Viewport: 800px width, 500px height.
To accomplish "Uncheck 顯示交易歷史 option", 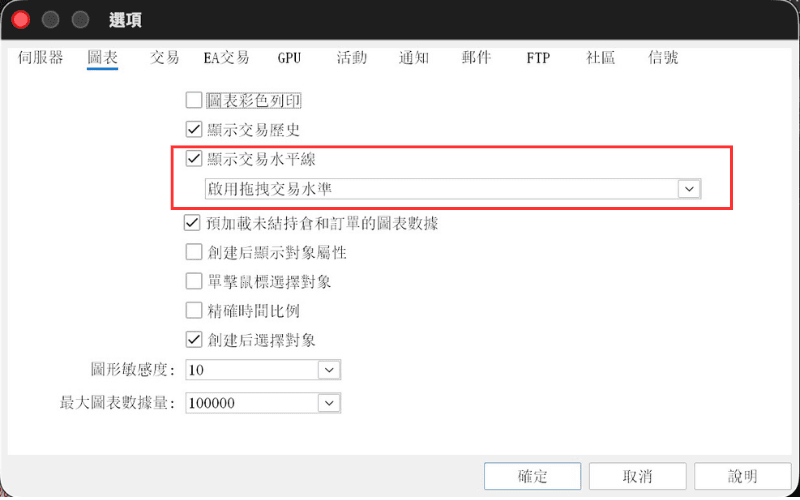I will click(194, 129).
